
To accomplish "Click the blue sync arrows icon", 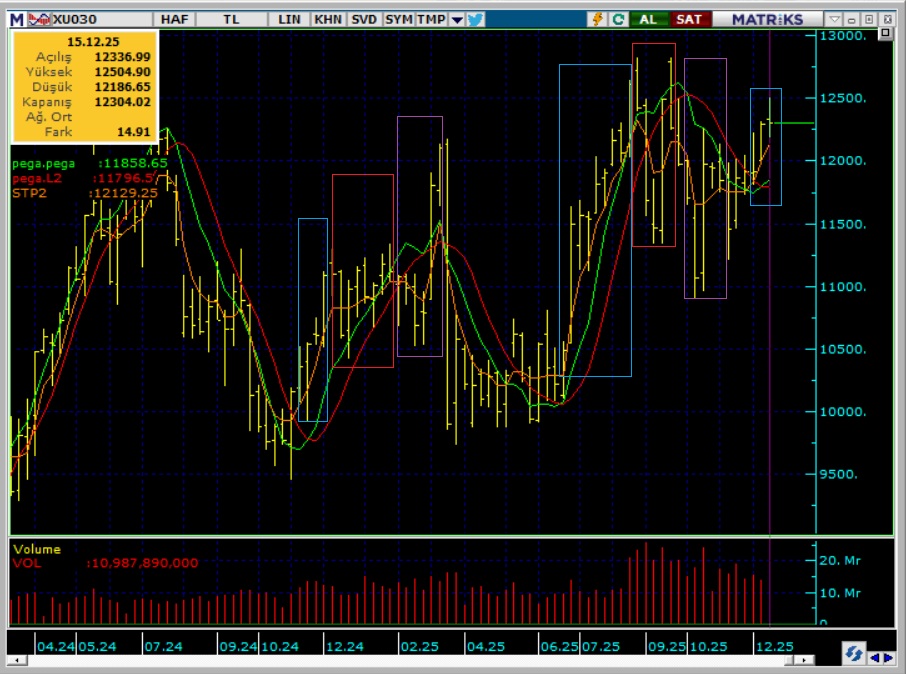I will pyautogui.click(x=853, y=653).
